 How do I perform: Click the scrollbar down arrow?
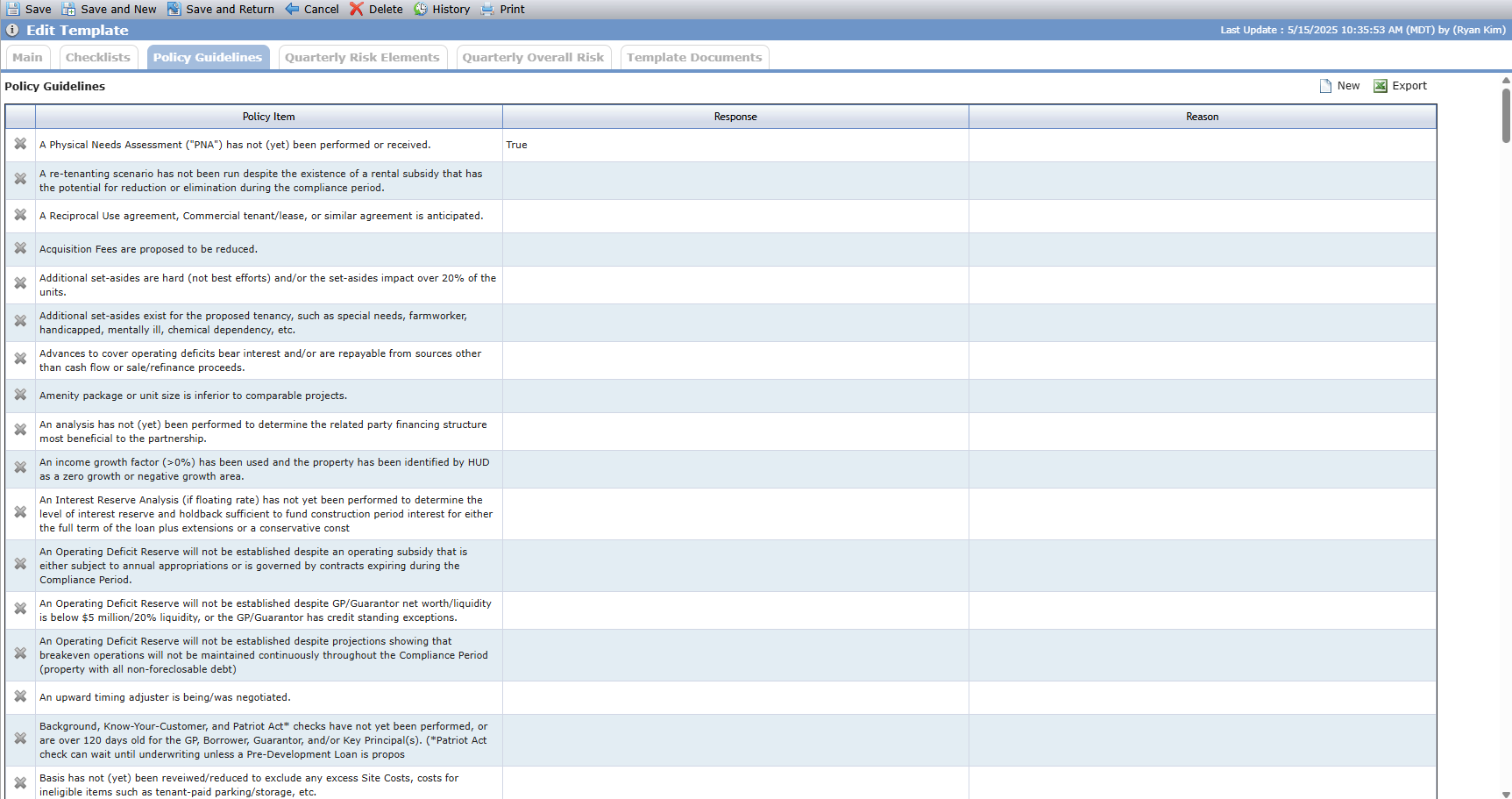pyautogui.click(x=1506, y=794)
